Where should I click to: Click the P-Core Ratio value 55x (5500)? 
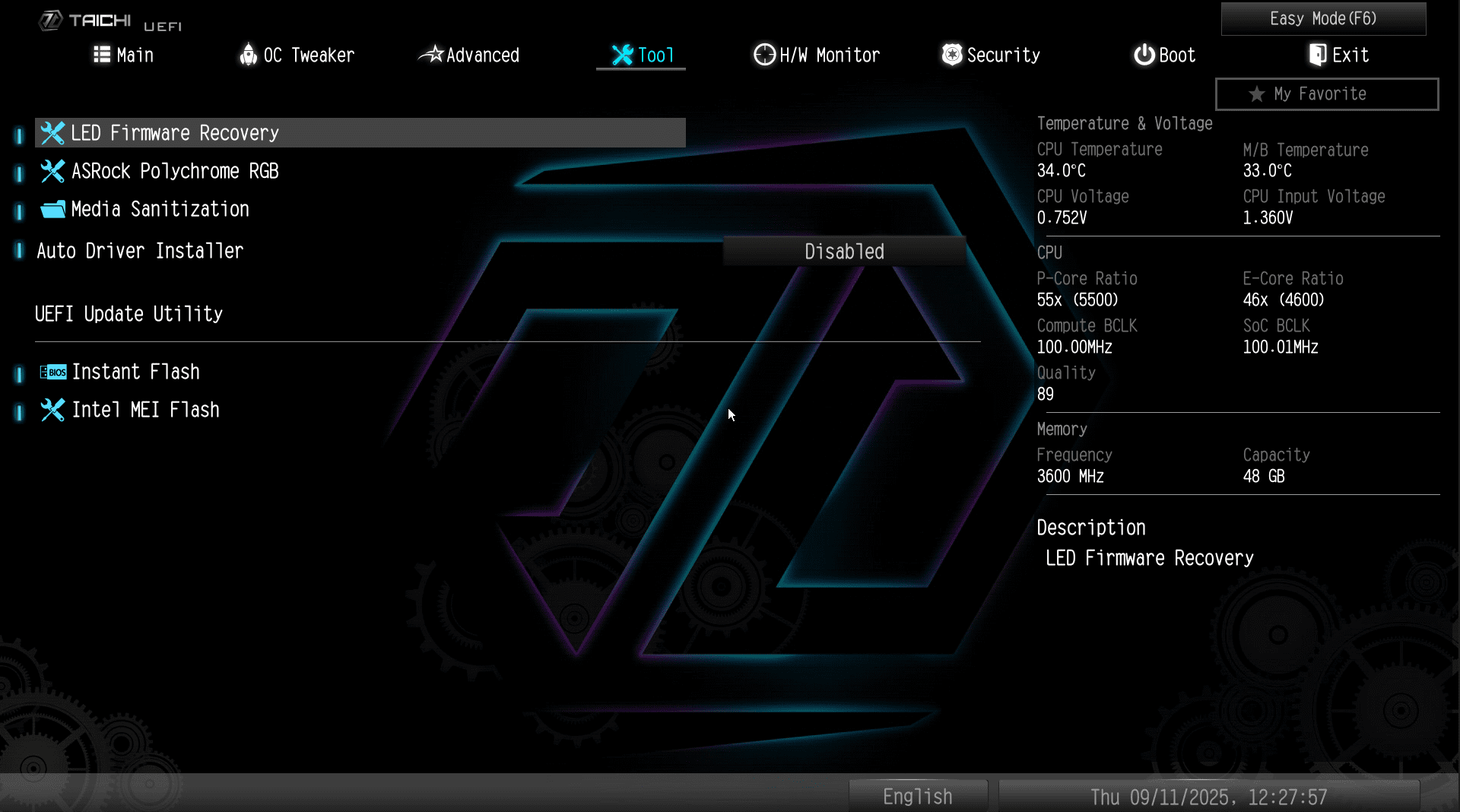(1078, 300)
